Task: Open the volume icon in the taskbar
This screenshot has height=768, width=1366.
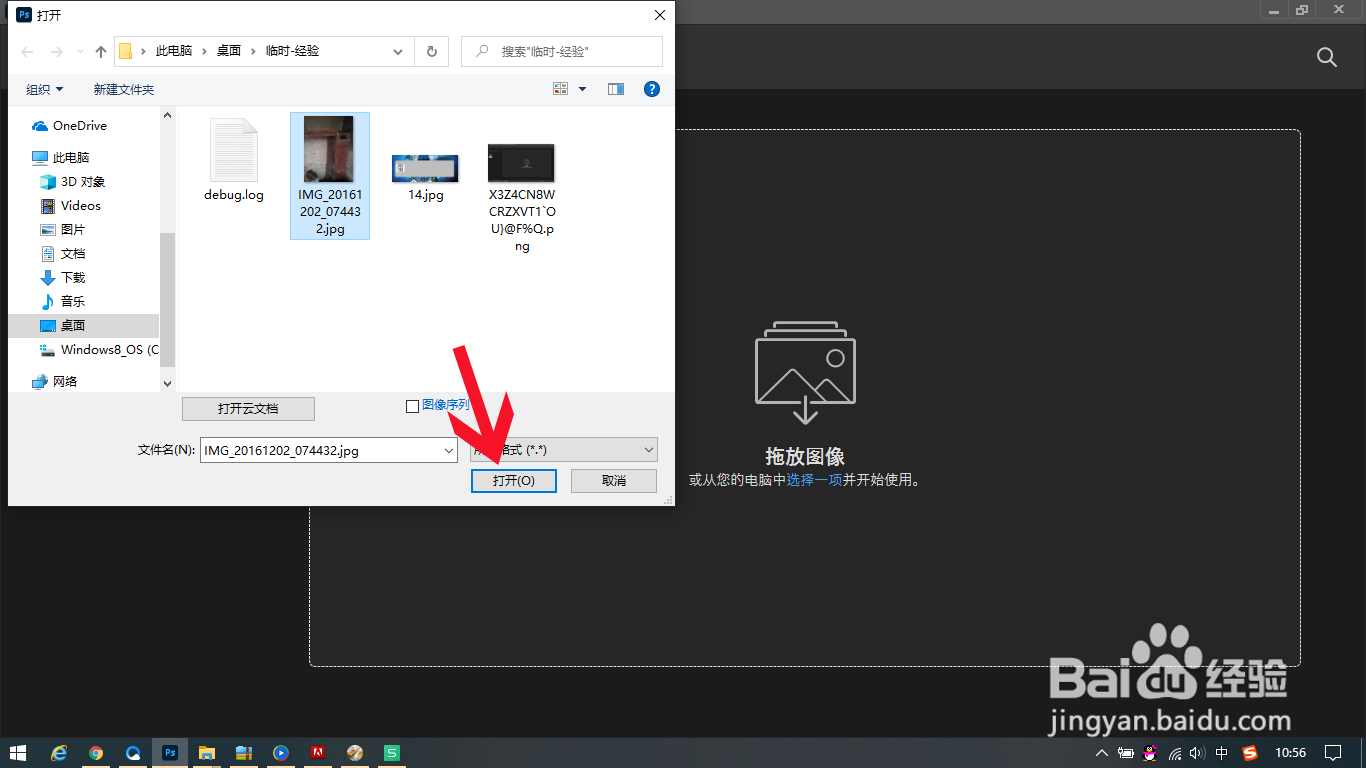Action: 1196,752
